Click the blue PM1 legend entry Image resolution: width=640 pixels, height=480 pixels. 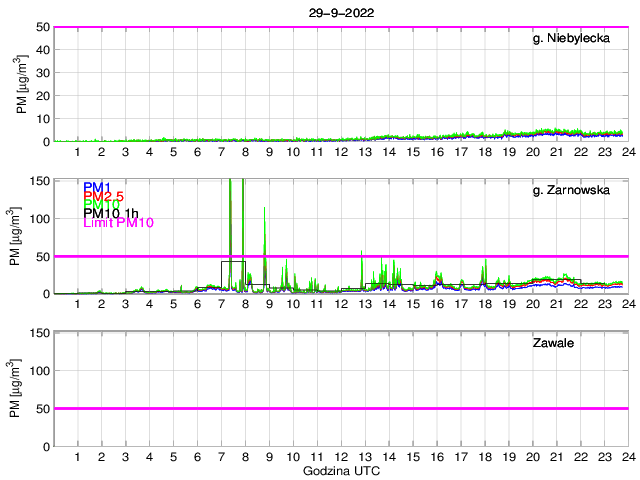point(97,187)
